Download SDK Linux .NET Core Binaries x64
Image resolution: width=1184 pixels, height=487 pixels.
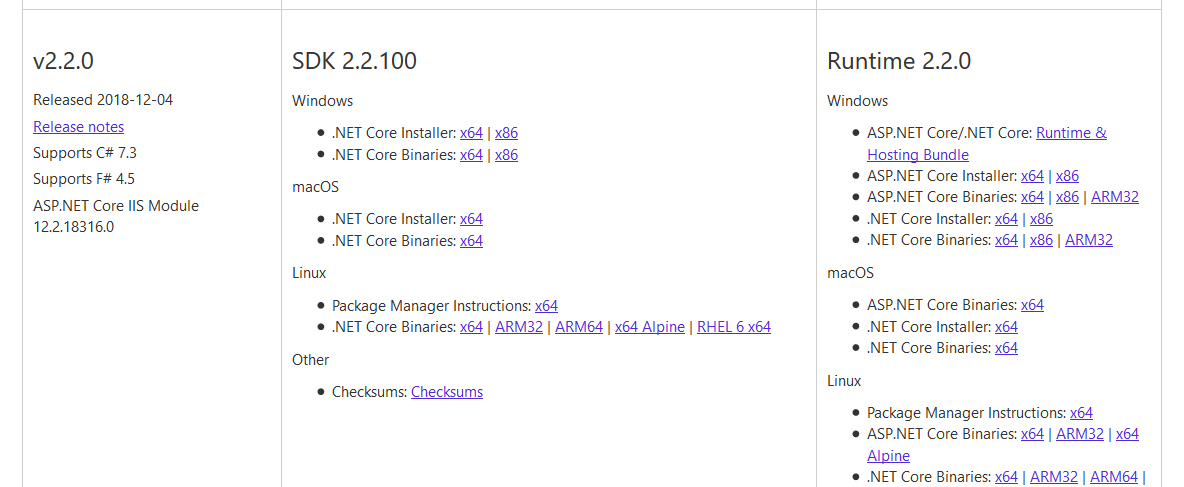click(471, 327)
